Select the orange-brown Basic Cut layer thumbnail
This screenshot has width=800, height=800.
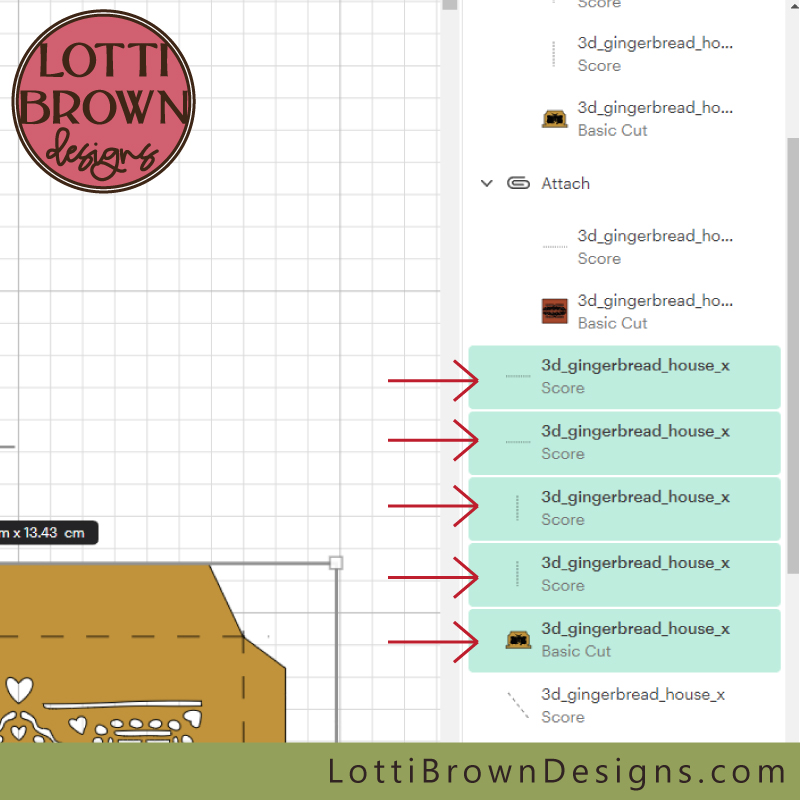tap(554, 311)
